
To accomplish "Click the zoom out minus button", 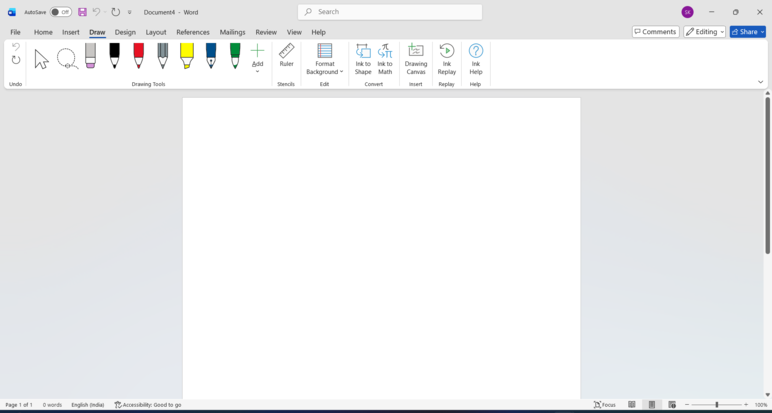I will point(687,405).
